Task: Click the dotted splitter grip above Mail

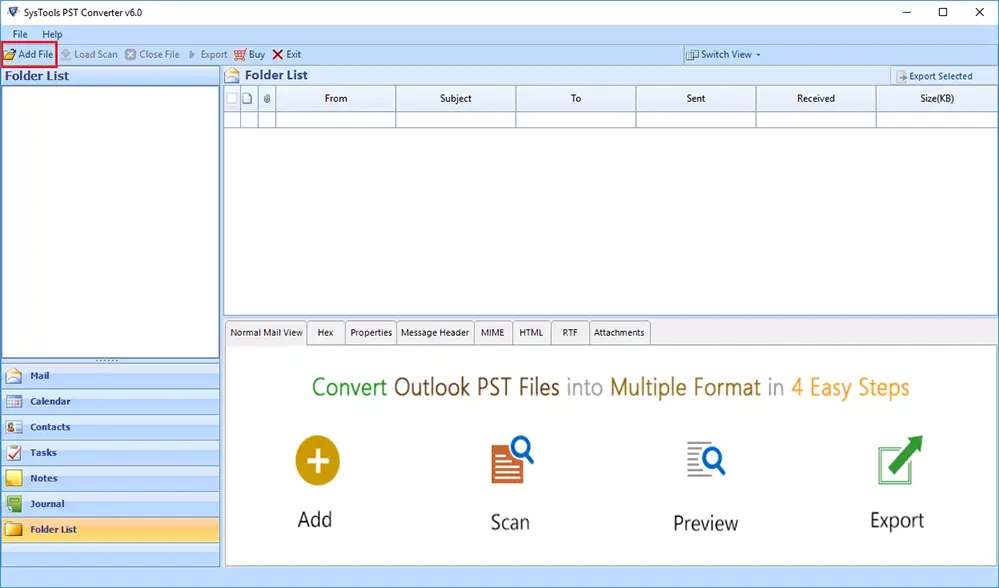Action: pyautogui.click(x=106, y=361)
